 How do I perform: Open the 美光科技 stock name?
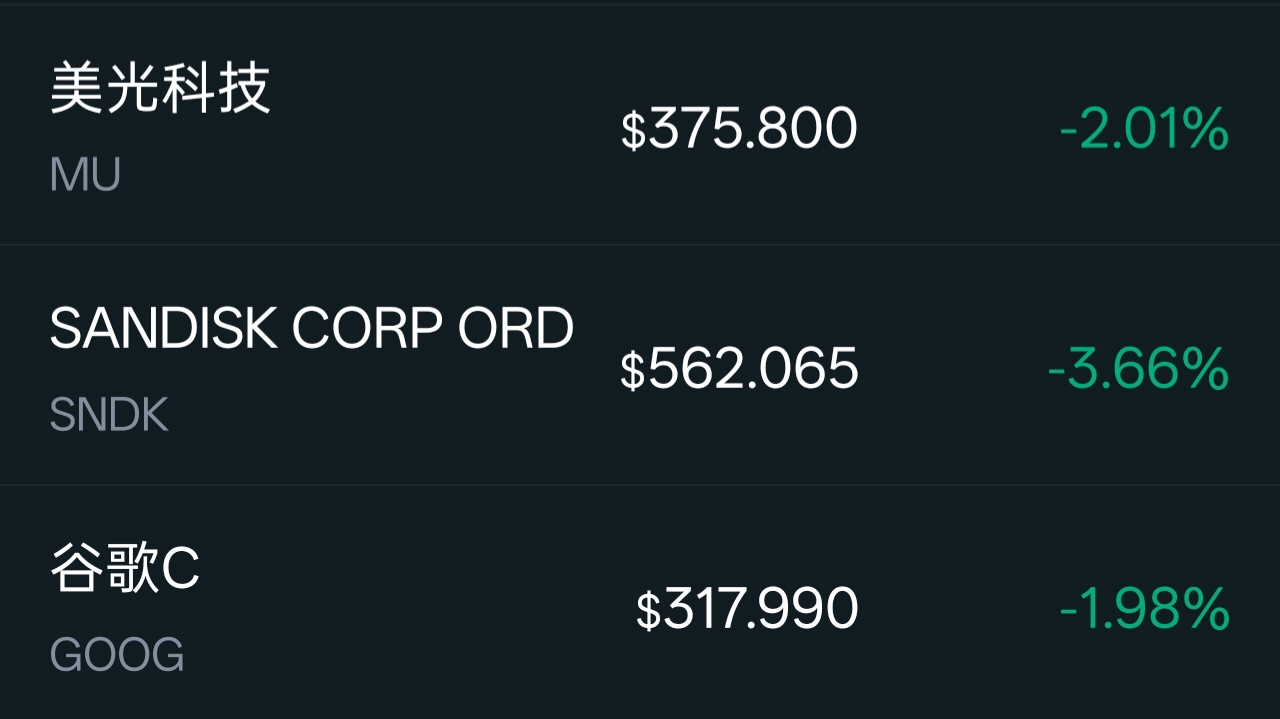pyautogui.click(x=160, y=88)
